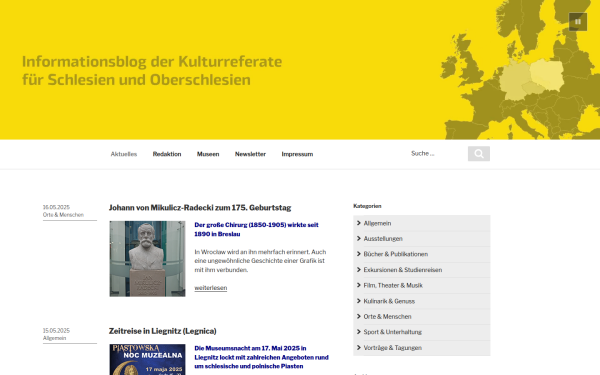Click the date 15.05.2025
The width and height of the screenshot is (600, 375).
pyautogui.click(x=56, y=331)
